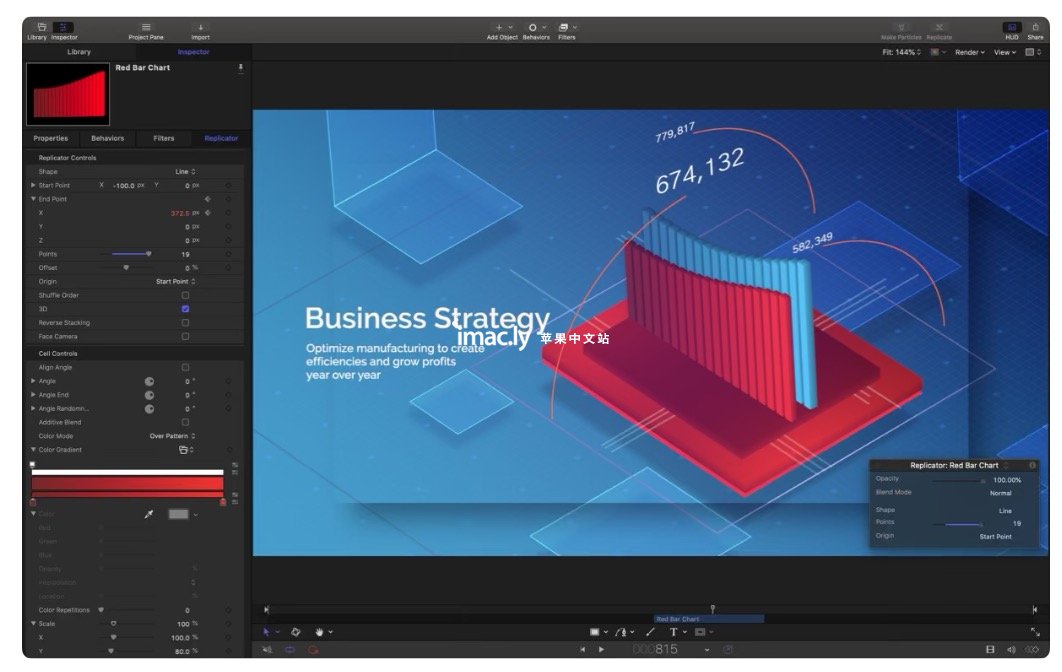This screenshot has height=672, width=1062.
Task: Click the player expand-to-full-screen icon
Action: click(1035, 631)
